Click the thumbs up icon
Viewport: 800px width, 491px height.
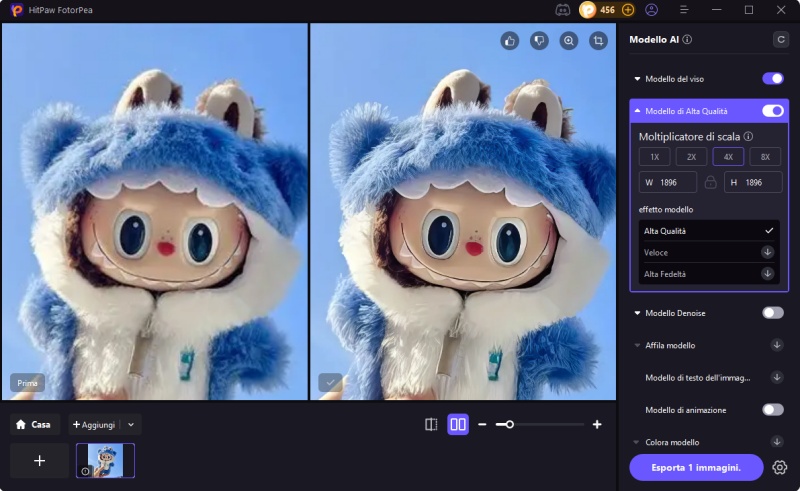[x=510, y=41]
